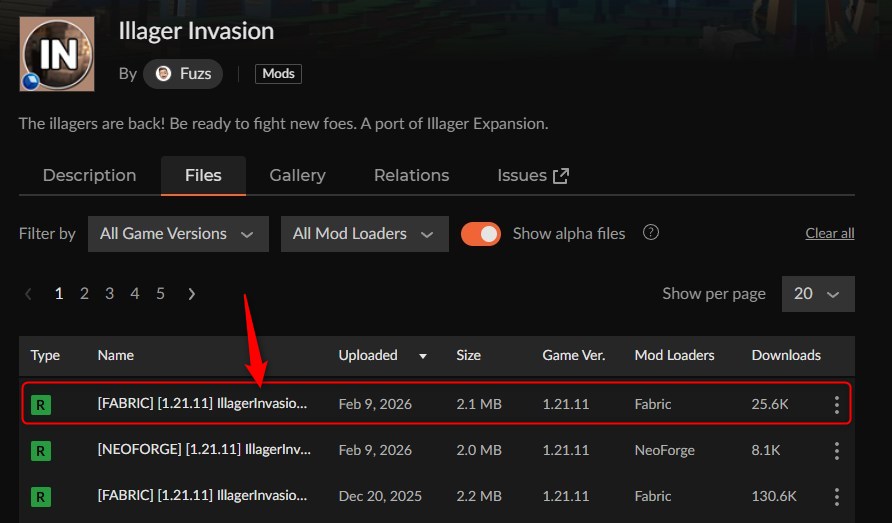Click the next page arrow
Viewport: 892px width, 523px height.
192,294
